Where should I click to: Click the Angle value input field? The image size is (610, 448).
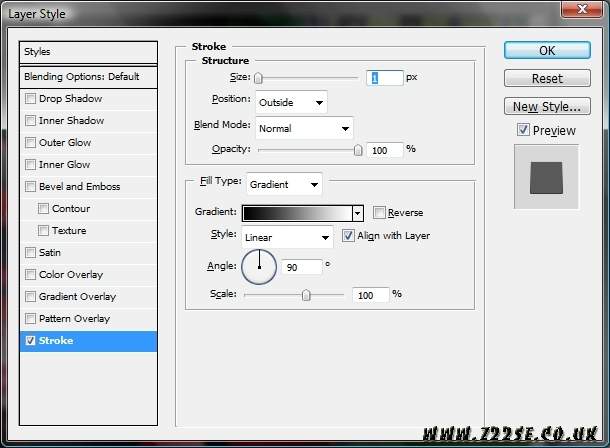[x=302, y=267]
